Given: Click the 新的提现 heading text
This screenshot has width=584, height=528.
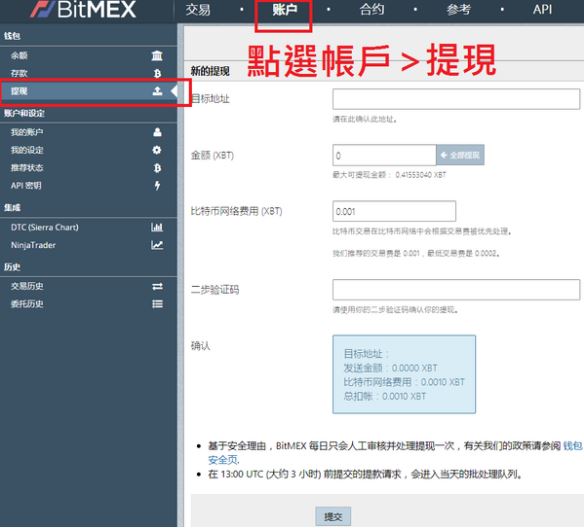Looking at the screenshot, I should [x=210, y=71].
